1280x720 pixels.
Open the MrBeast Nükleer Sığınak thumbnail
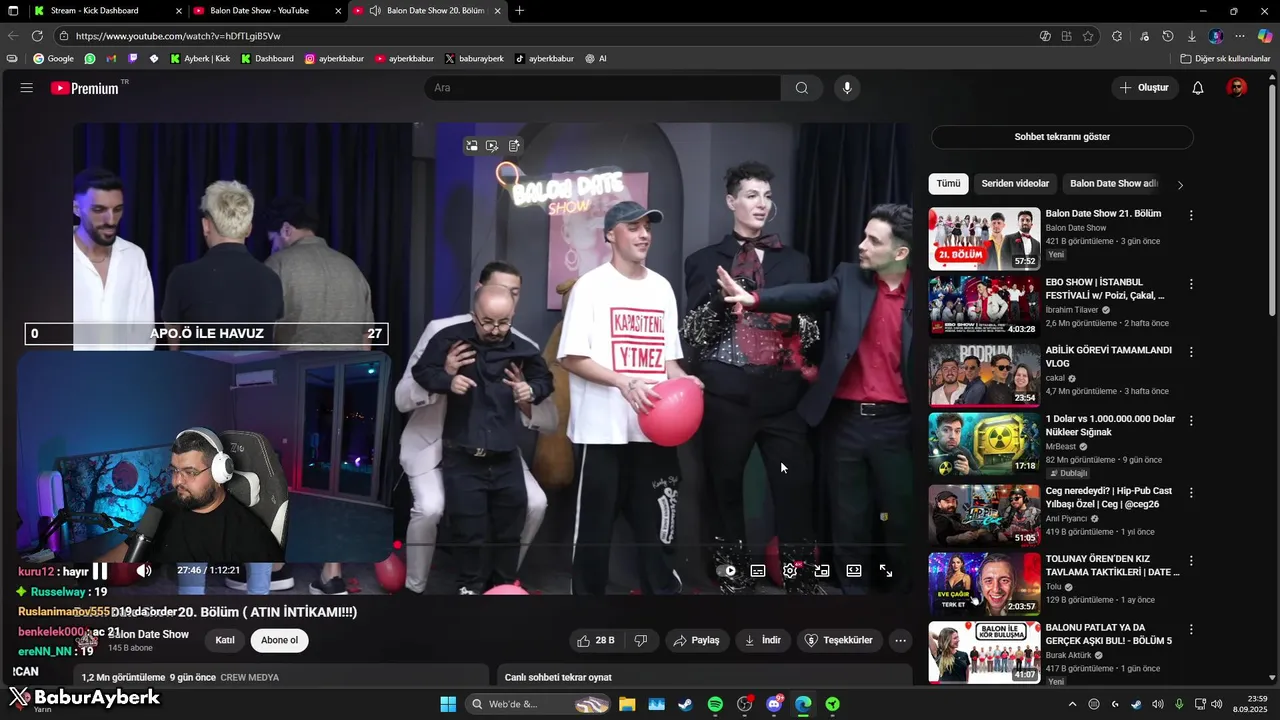click(984, 444)
